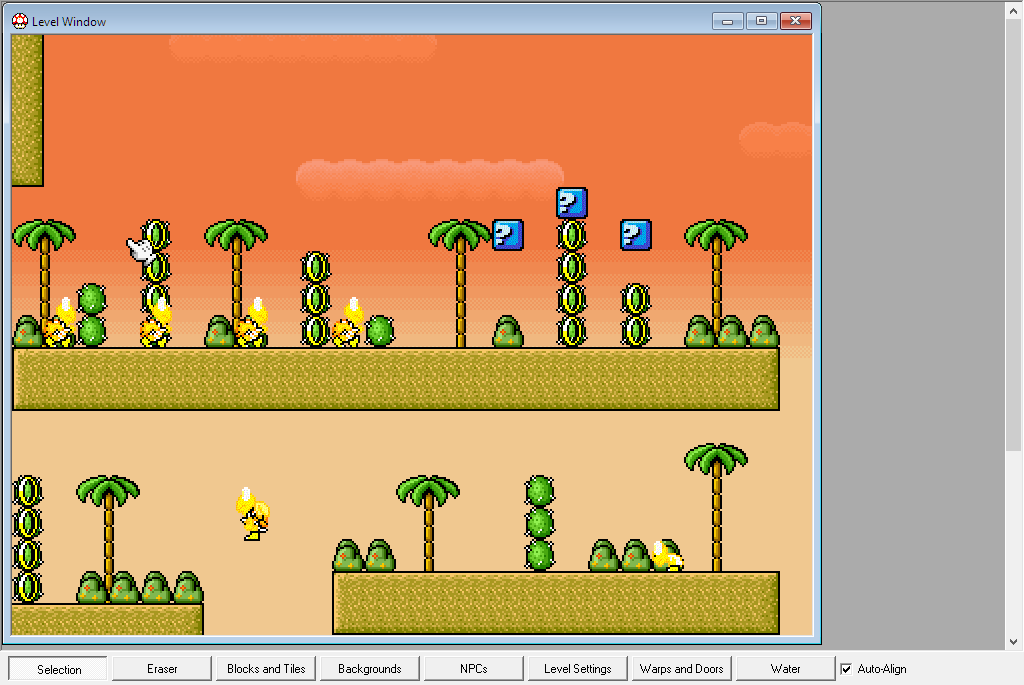Viewport: 1024px width, 685px height.
Task: Minimize the Level Window
Action: [728, 21]
